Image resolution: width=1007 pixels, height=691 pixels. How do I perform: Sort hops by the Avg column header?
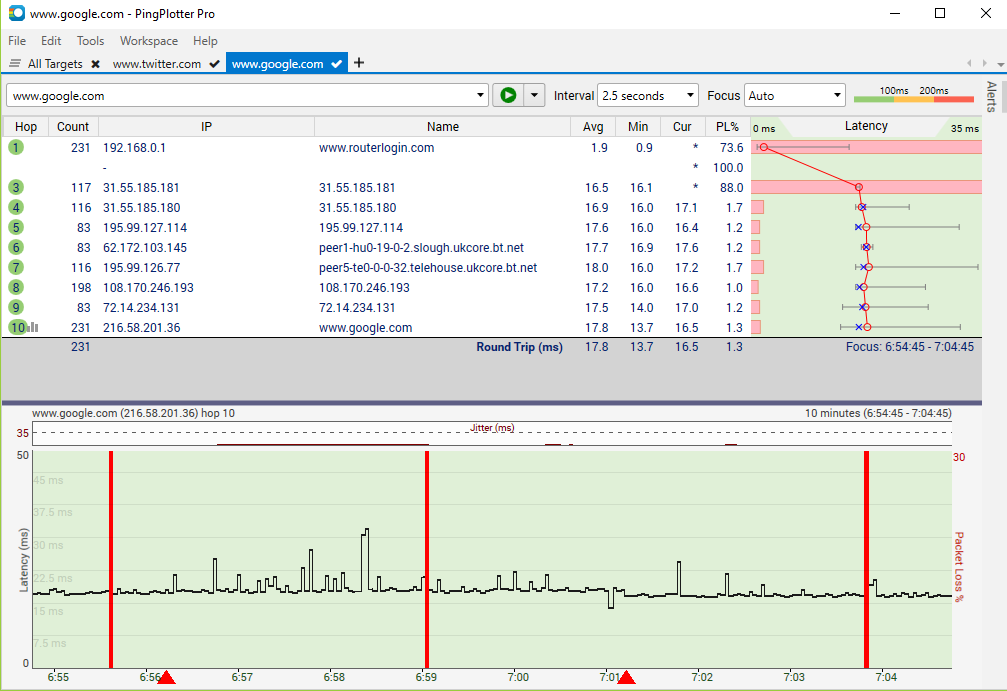tap(593, 126)
